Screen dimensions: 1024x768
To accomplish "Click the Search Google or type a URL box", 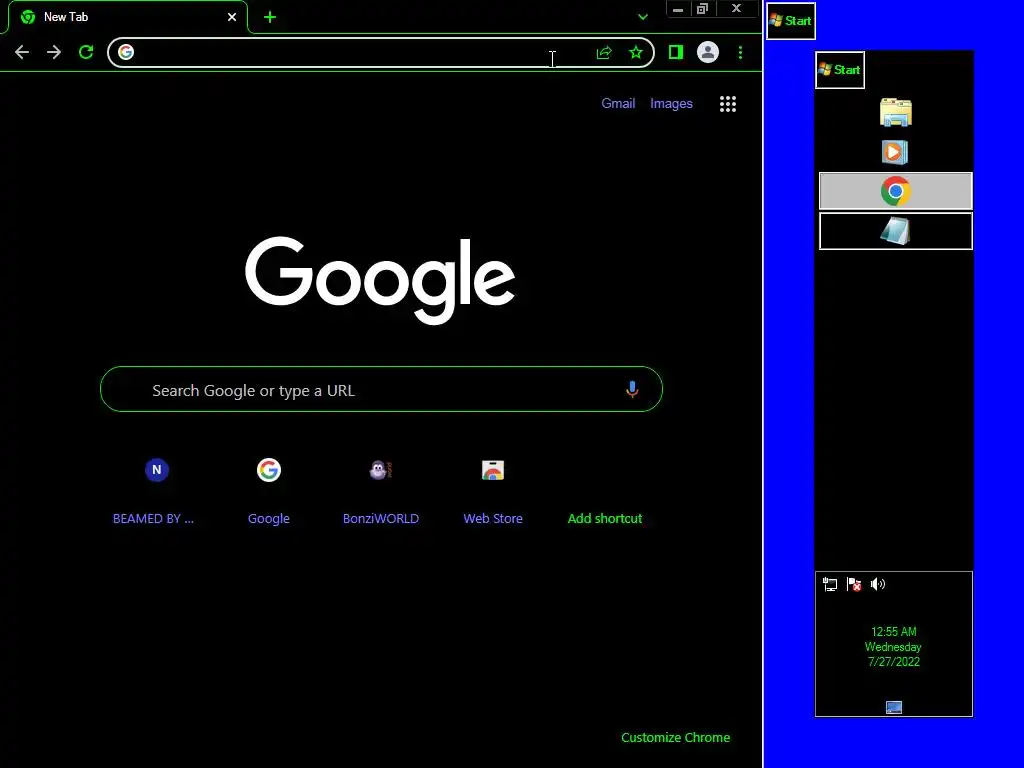I will [381, 389].
